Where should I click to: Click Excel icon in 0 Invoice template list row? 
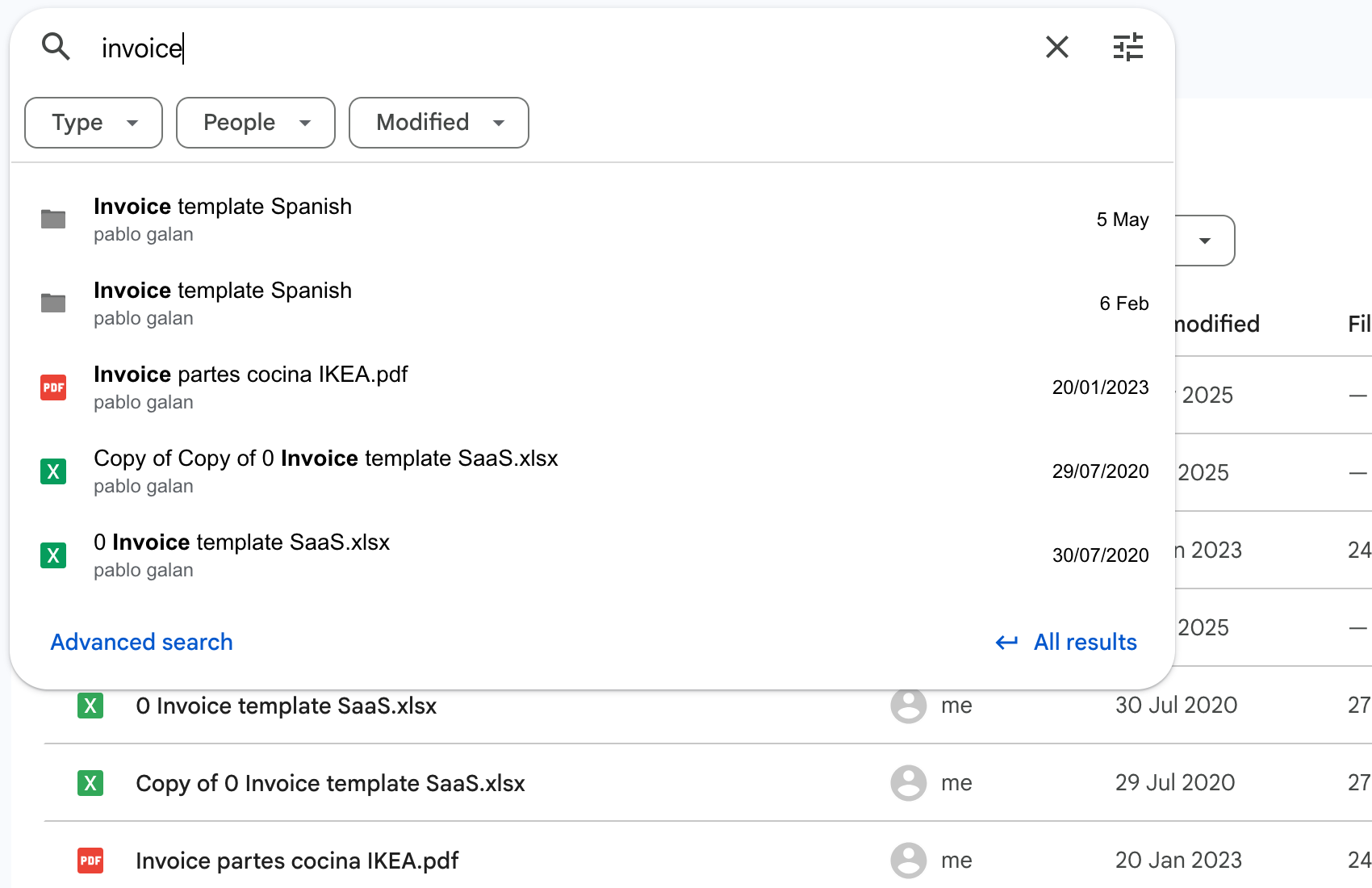(x=90, y=706)
